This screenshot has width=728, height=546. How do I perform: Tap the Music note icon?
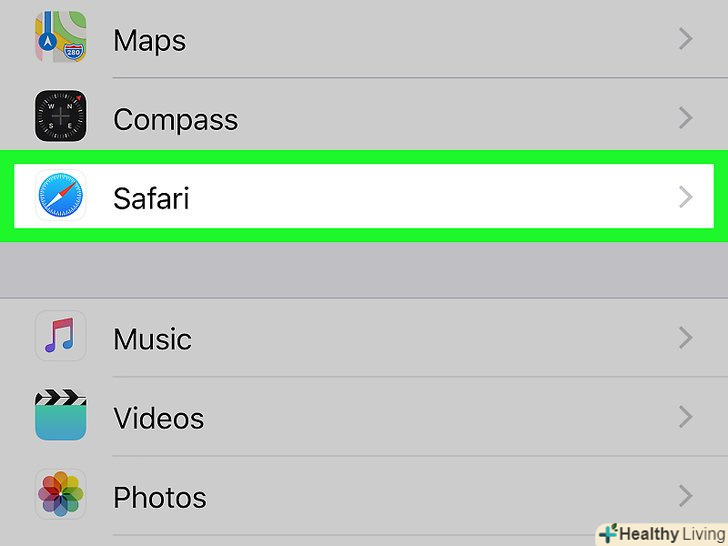click(x=60, y=337)
